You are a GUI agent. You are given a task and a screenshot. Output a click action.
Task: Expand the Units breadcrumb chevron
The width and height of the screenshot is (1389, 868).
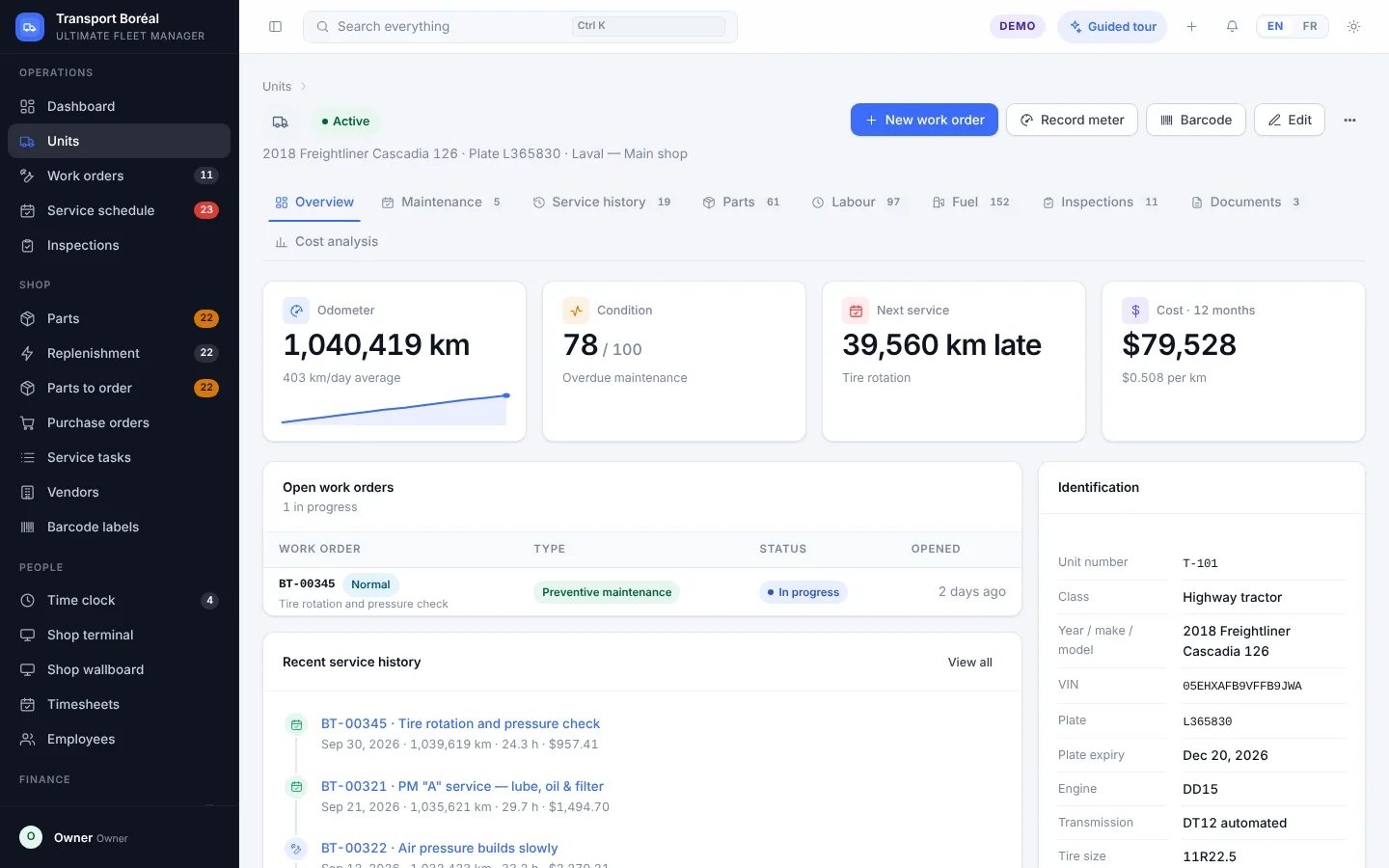(303, 87)
